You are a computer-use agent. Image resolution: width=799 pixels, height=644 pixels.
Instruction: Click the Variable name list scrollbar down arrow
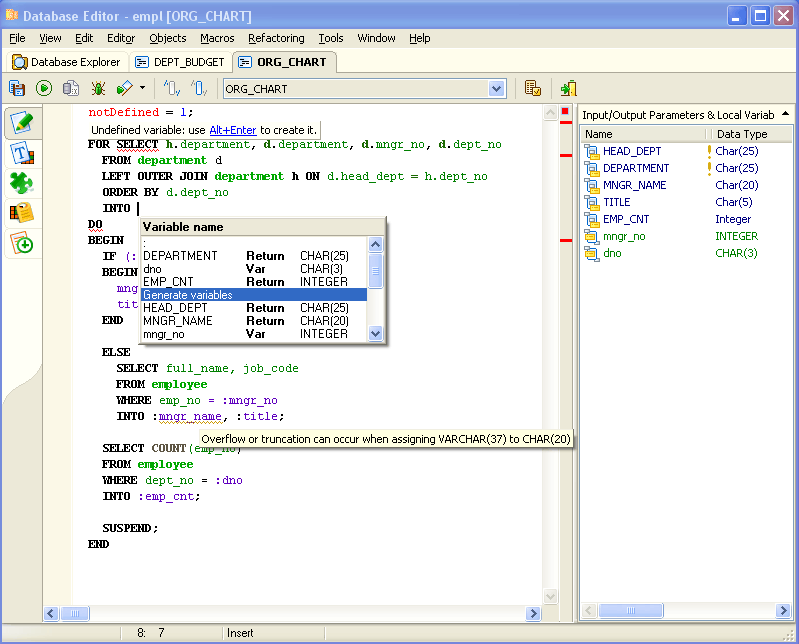(x=376, y=334)
